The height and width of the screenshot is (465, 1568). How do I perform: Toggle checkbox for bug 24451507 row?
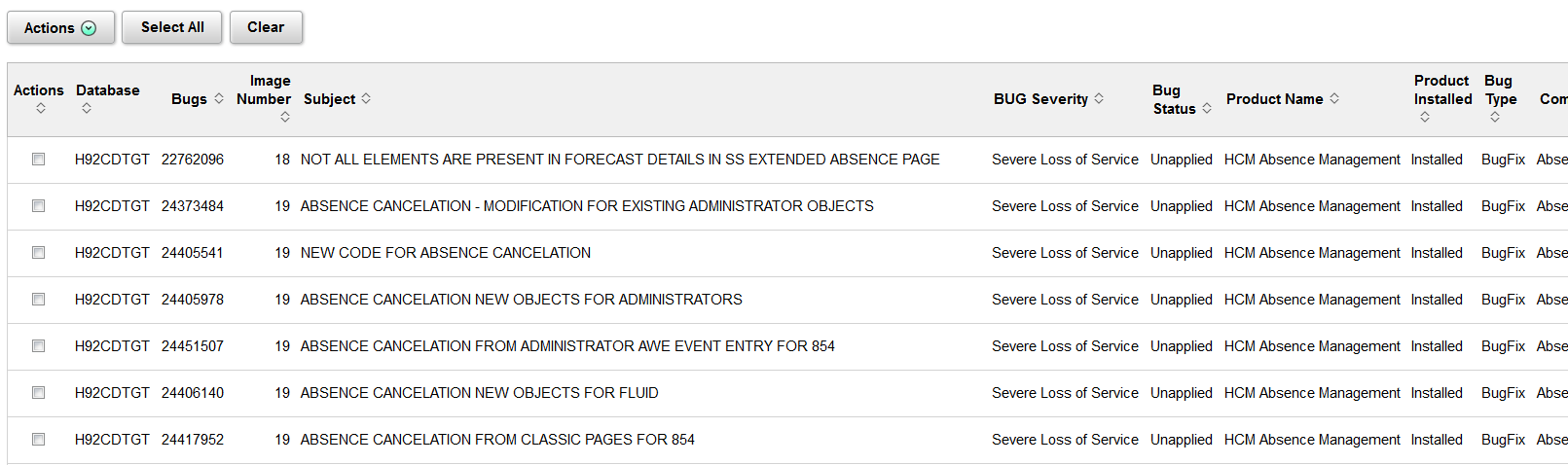(x=39, y=346)
